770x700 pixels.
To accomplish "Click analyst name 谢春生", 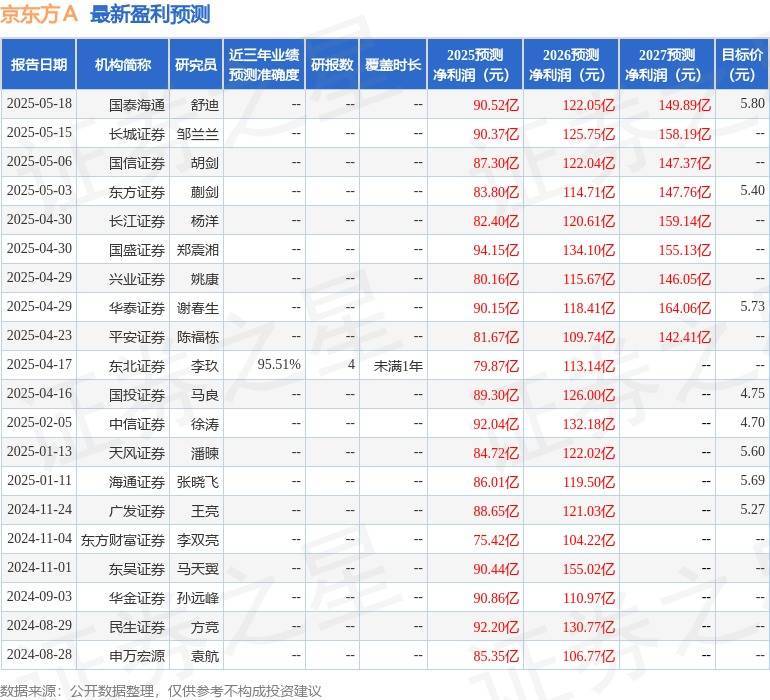I will tap(197, 307).
